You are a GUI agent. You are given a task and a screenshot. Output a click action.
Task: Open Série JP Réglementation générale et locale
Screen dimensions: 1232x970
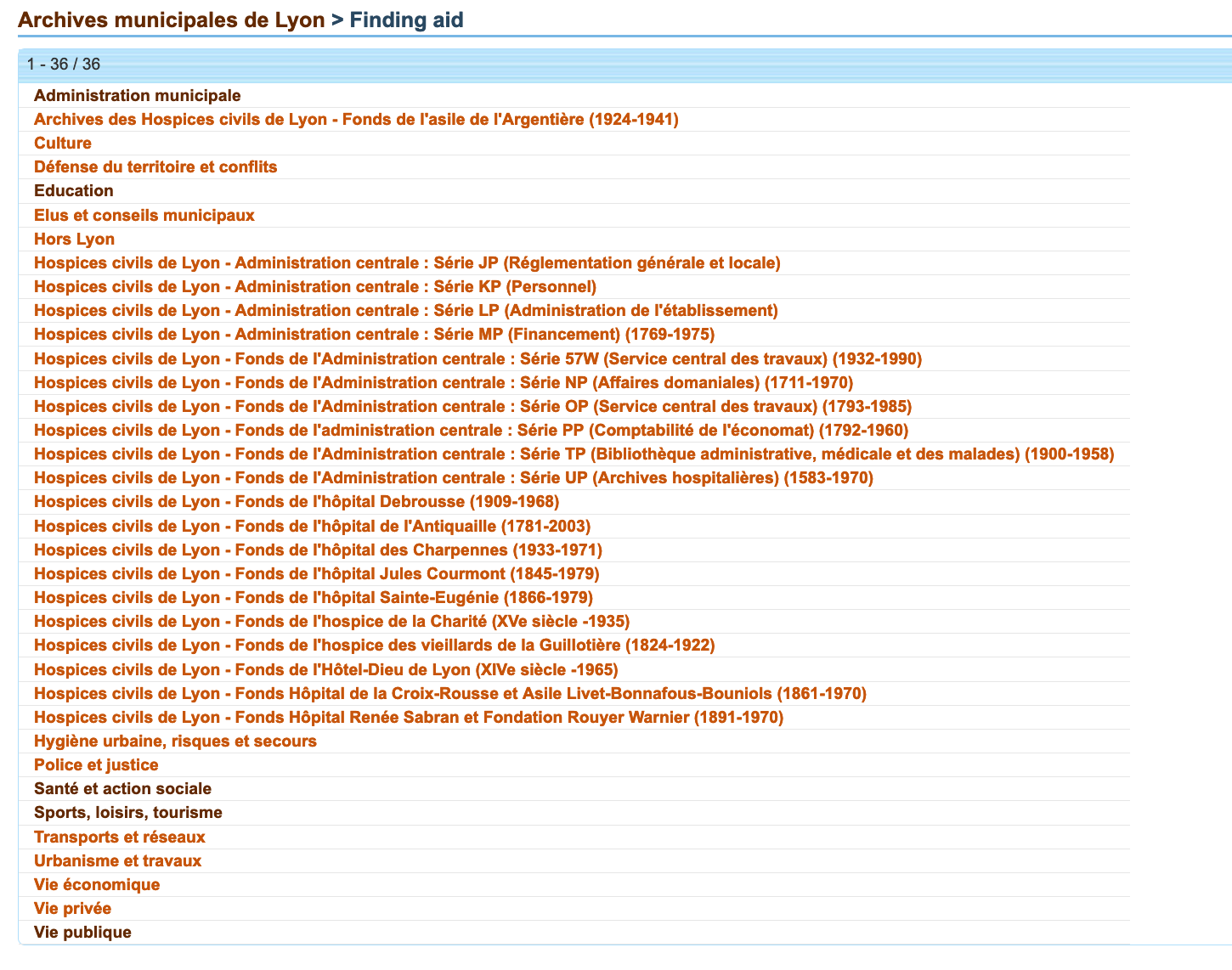tap(407, 263)
